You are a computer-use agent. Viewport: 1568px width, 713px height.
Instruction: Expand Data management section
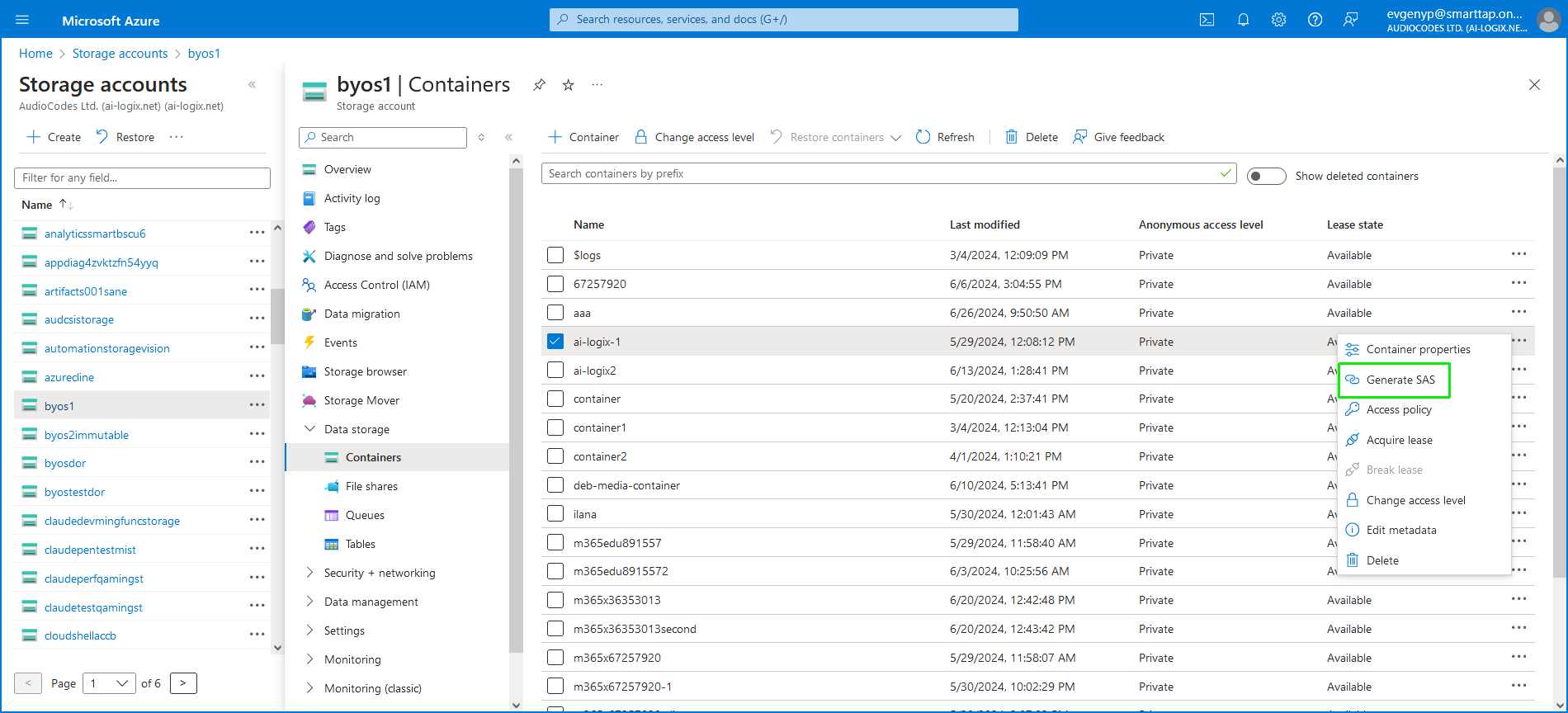(309, 602)
